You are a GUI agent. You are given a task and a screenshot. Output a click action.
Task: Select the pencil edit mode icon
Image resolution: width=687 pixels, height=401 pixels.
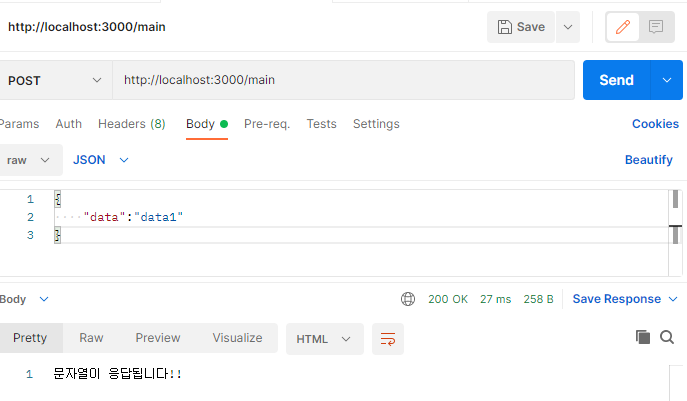pyautogui.click(x=623, y=27)
